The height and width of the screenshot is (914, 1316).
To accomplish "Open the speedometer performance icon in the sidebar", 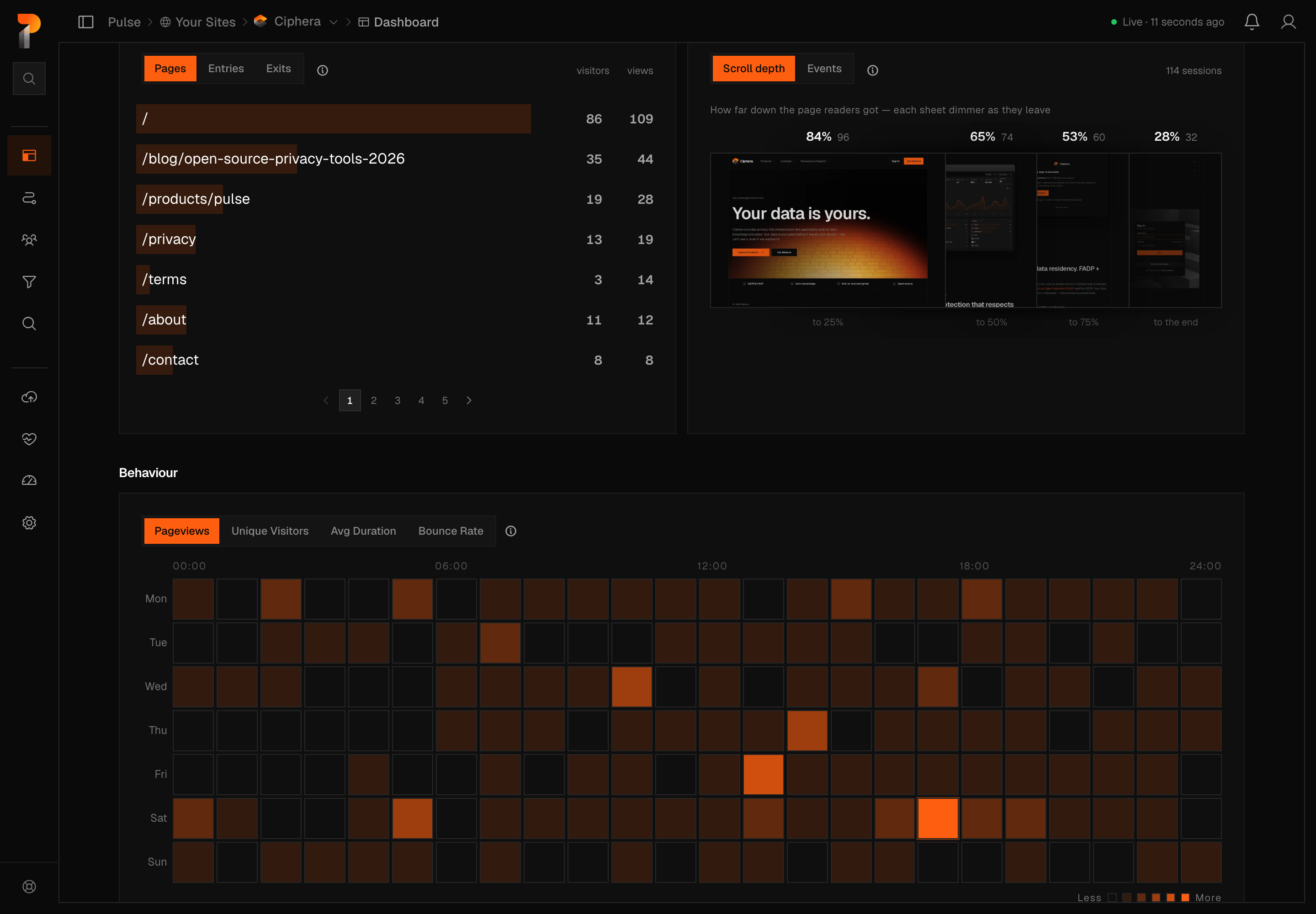I will click(x=29, y=480).
